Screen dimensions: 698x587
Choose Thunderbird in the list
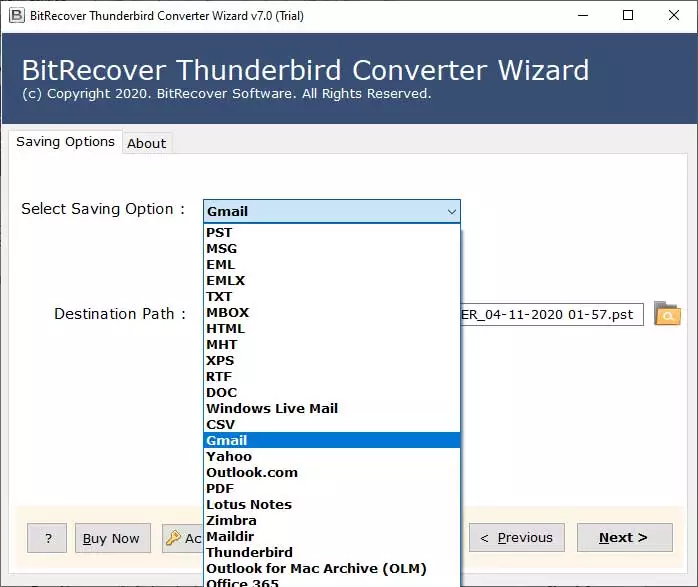332,552
